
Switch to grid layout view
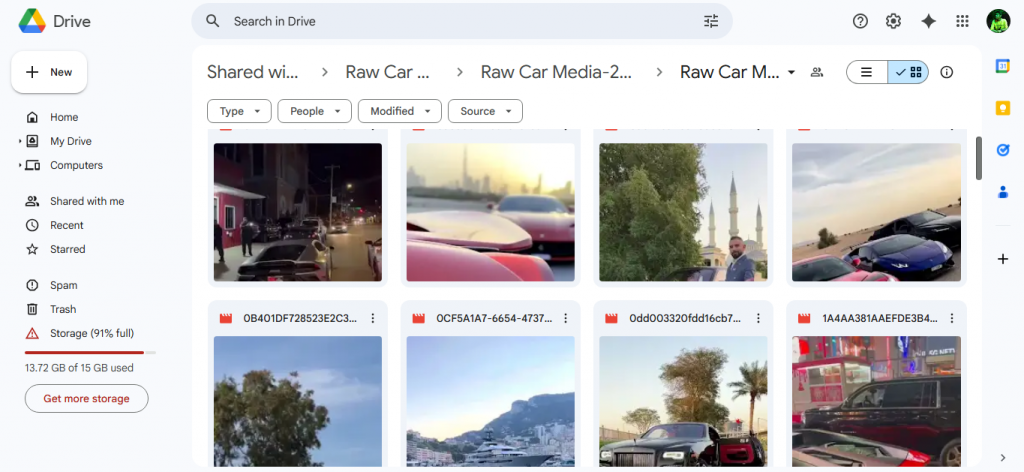tap(909, 72)
